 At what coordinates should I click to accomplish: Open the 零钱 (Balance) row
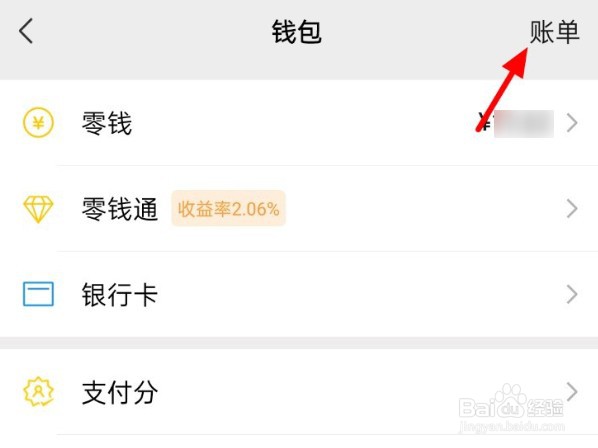point(299,123)
